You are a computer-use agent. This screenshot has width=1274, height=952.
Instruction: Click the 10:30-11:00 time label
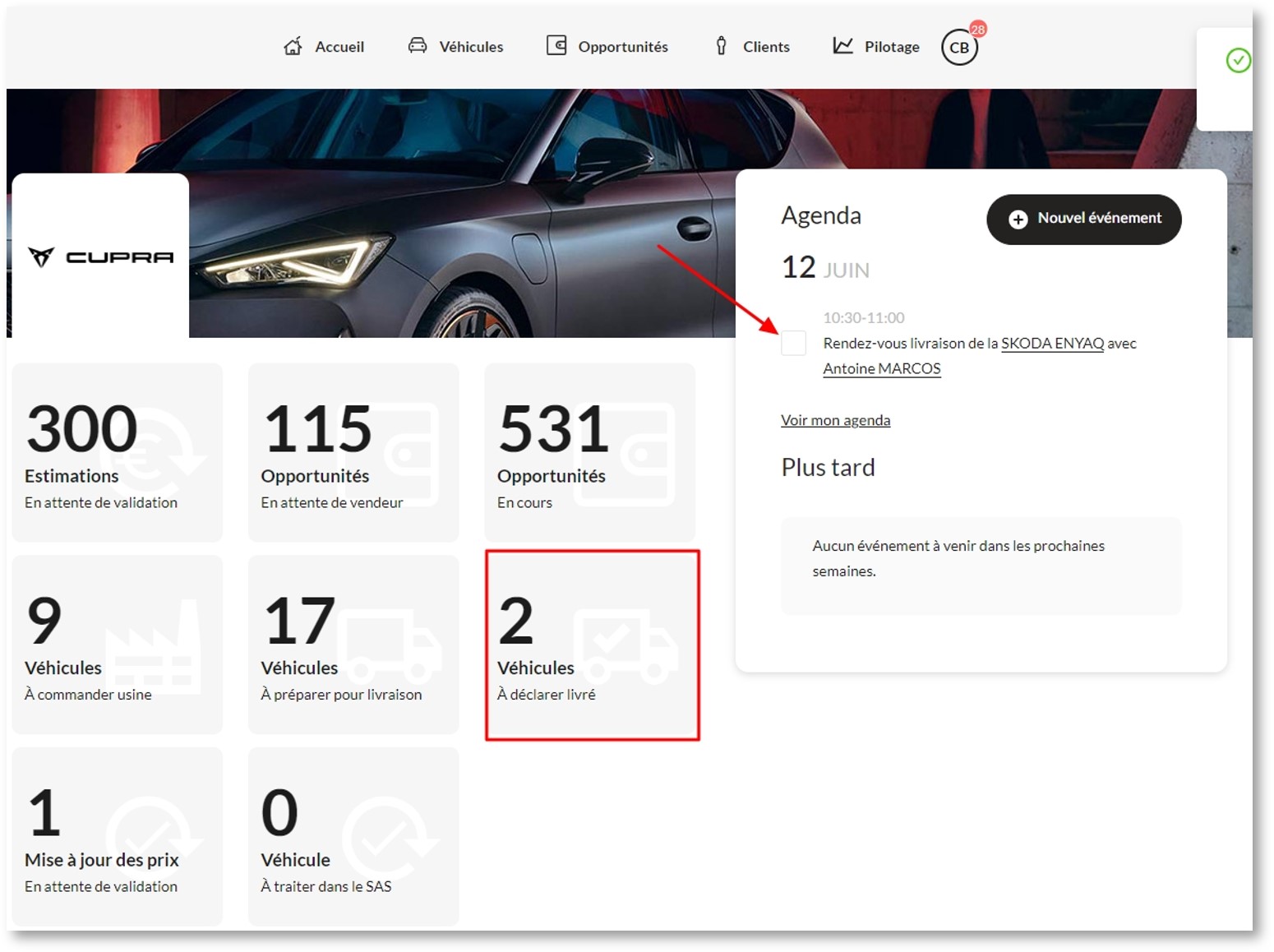pos(864,317)
